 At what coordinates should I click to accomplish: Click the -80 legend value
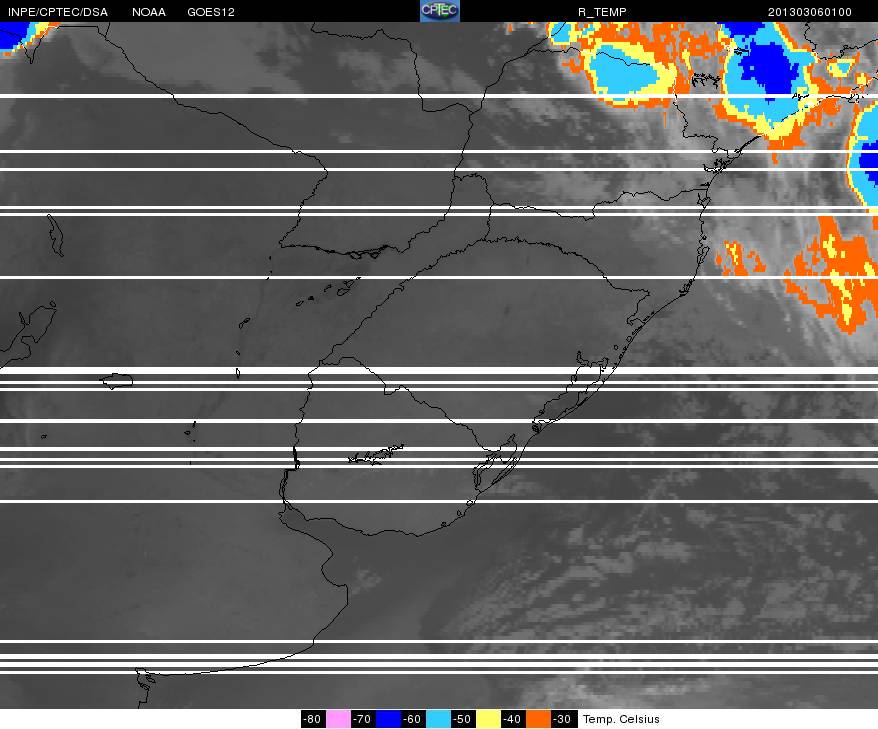pyautogui.click(x=313, y=719)
